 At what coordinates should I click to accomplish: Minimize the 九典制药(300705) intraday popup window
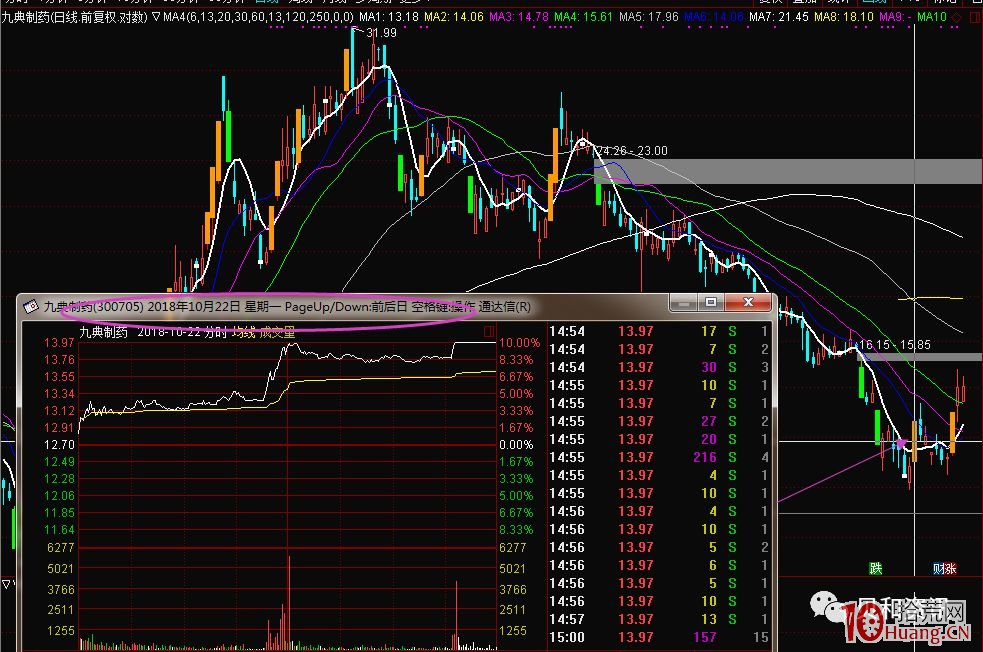[x=683, y=303]
